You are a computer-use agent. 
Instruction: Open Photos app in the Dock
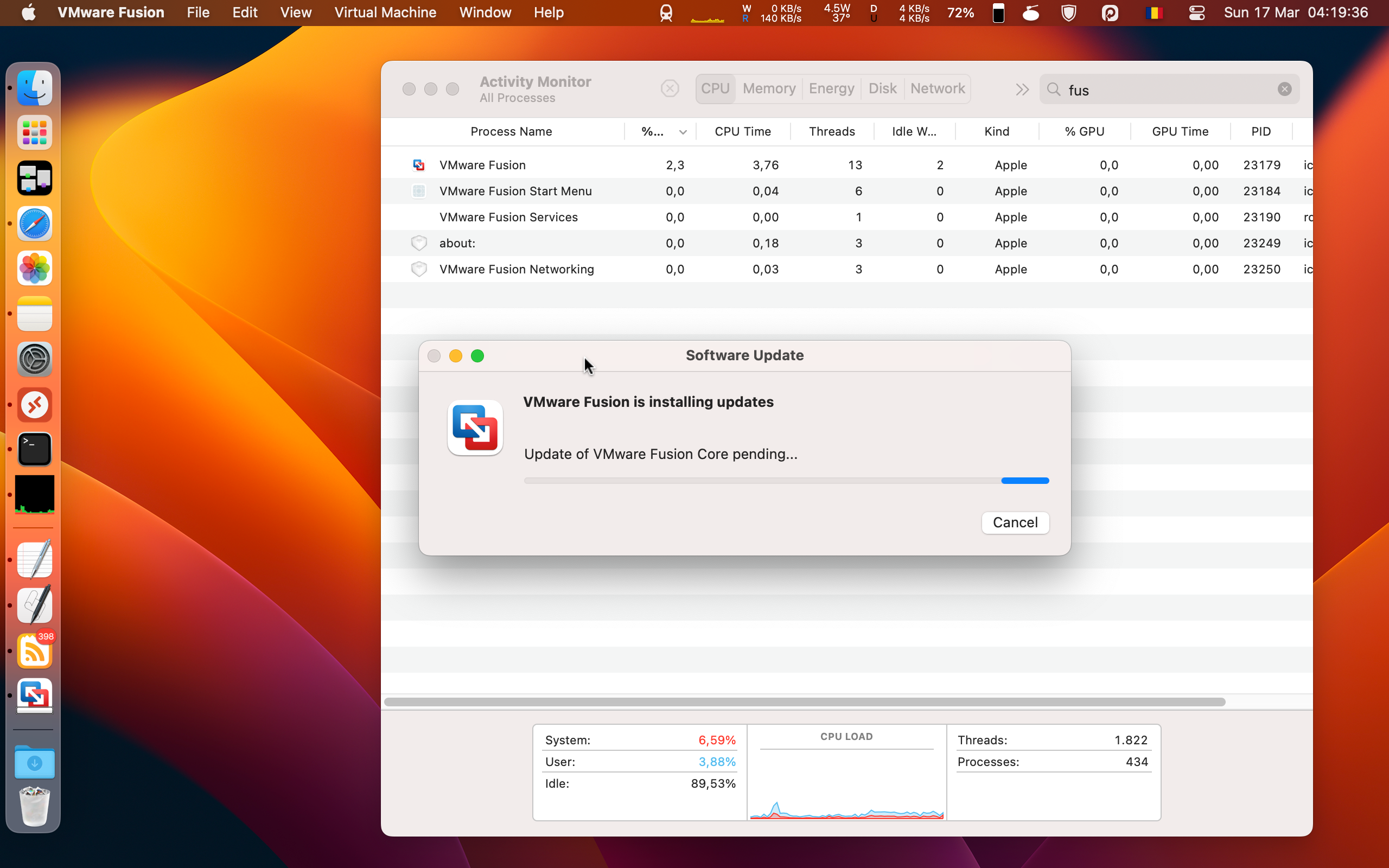point(34,269)
